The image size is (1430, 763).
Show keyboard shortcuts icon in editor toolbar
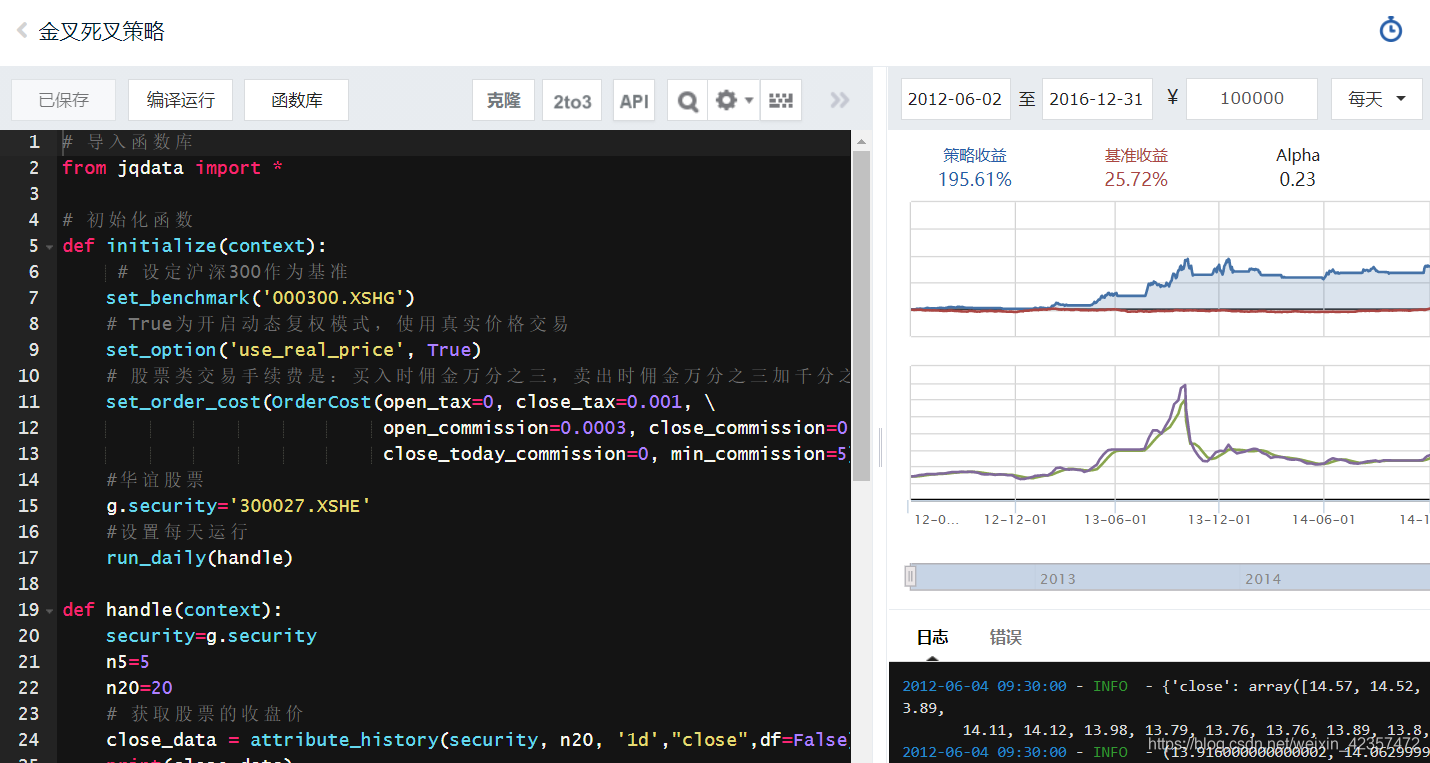(x=781, y=100)
